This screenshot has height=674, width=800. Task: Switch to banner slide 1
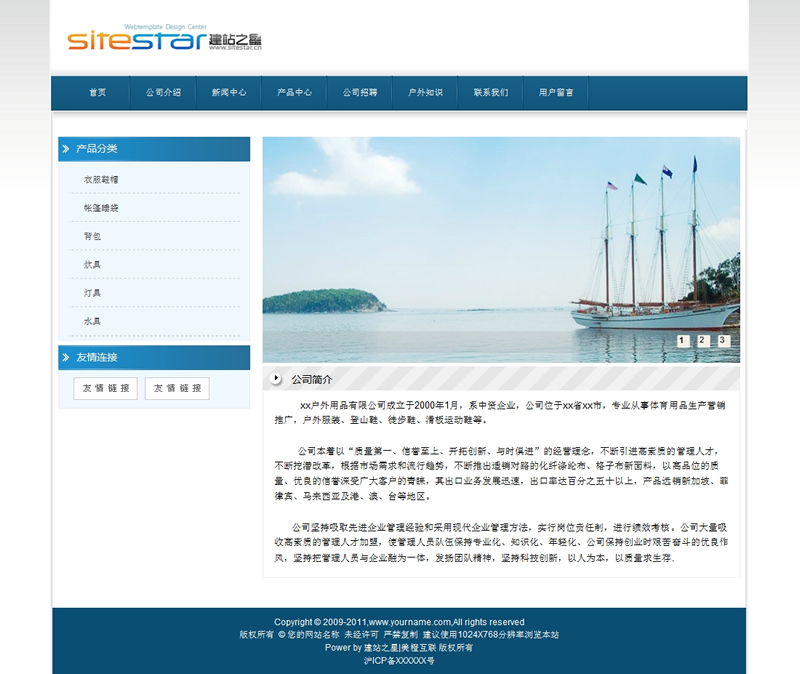(x=682, y=341)
